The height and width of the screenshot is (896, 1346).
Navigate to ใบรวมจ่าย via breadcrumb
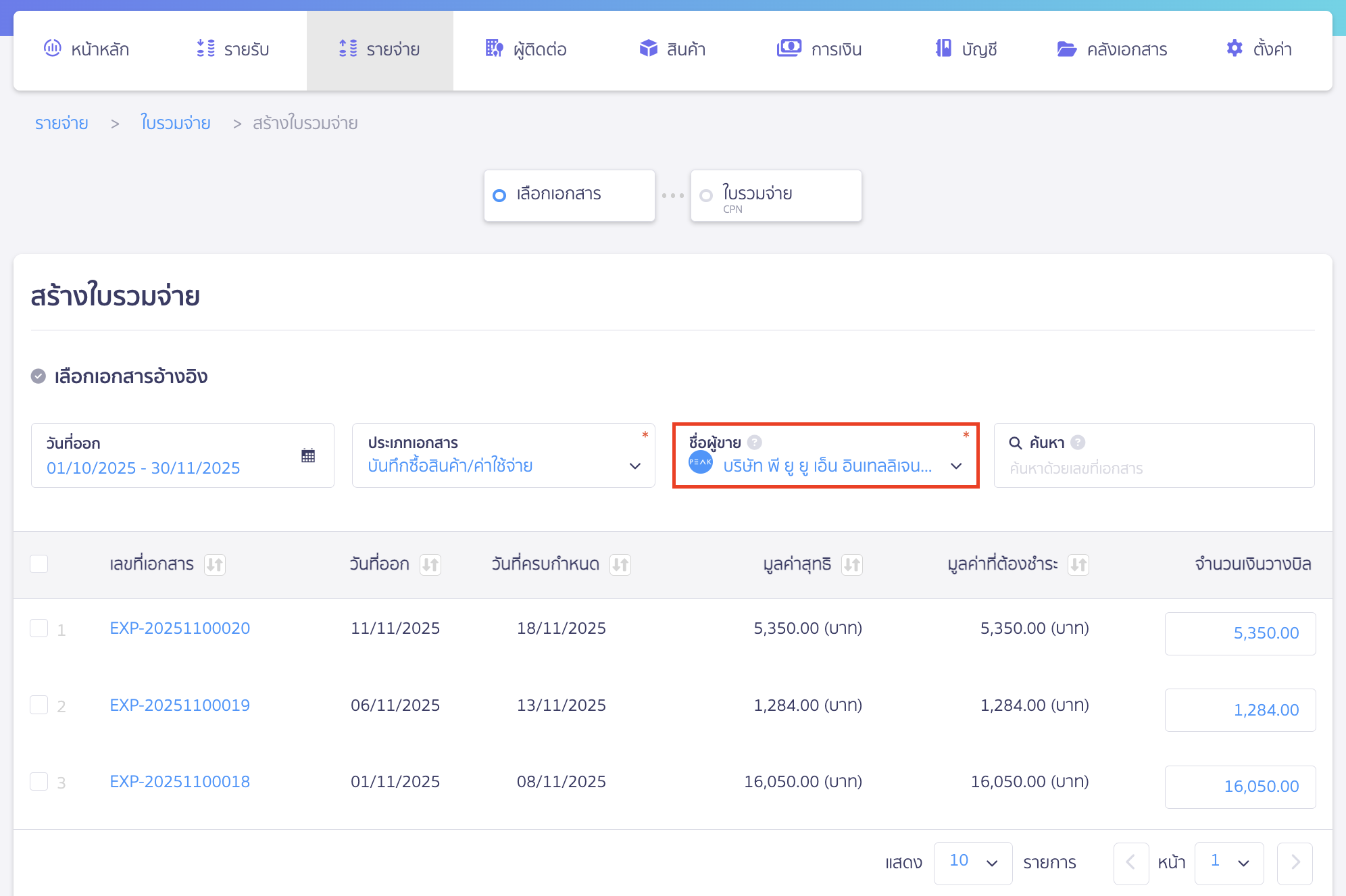(x=175, y=123)
